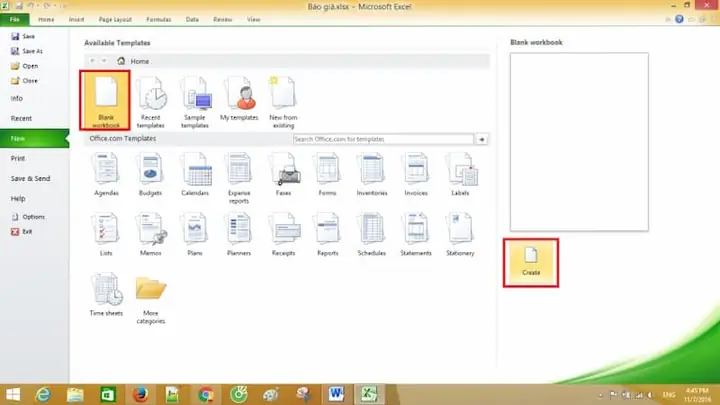Open the Windows Start menu
Image resolution: width=720 pixels, height=405 pixels.
pyautogui.click(x=13, y=394)
